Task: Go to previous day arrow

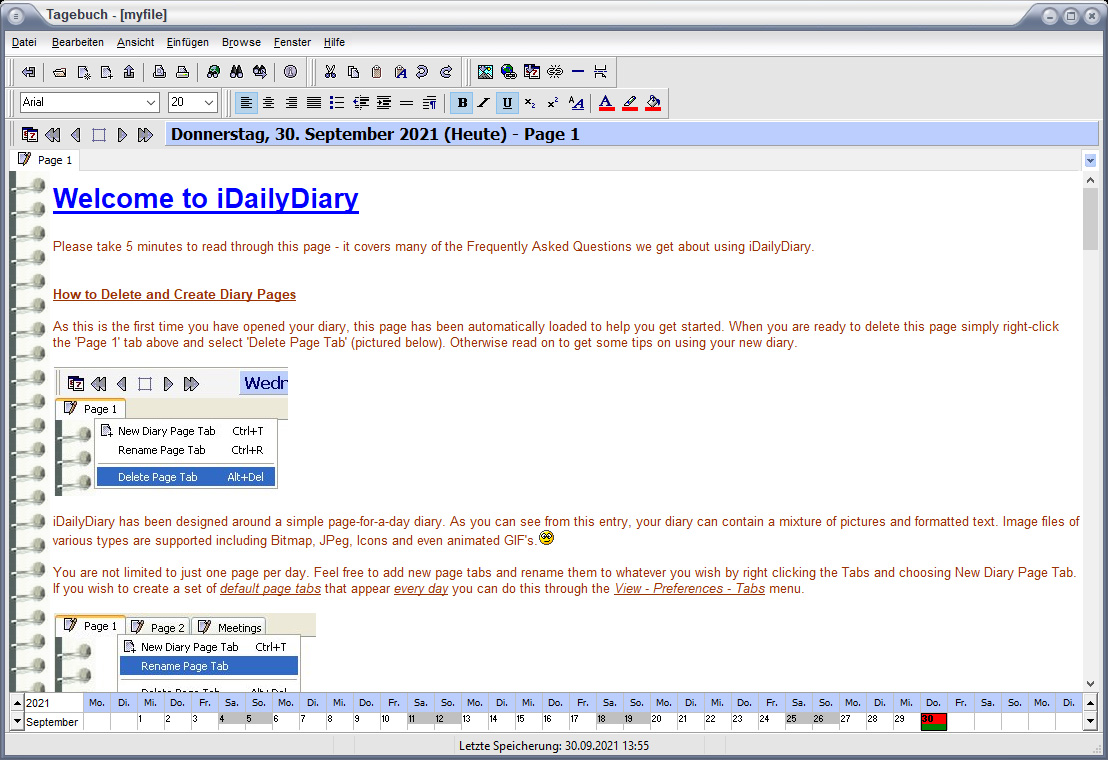Action: click(76, 135)
